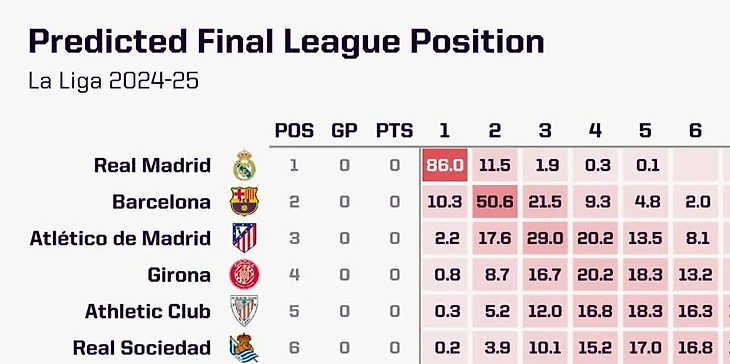Click the Girona club crest
730x364 pixels.
pos(244,274)
